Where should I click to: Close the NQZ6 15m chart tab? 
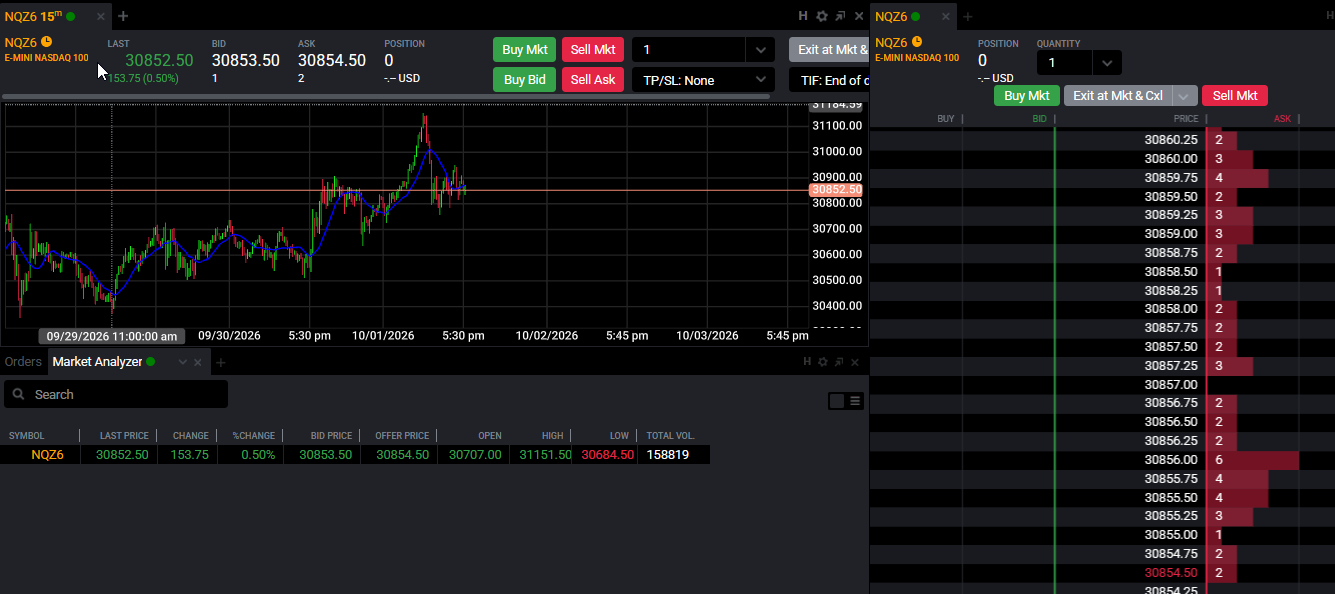pos(100,16)
